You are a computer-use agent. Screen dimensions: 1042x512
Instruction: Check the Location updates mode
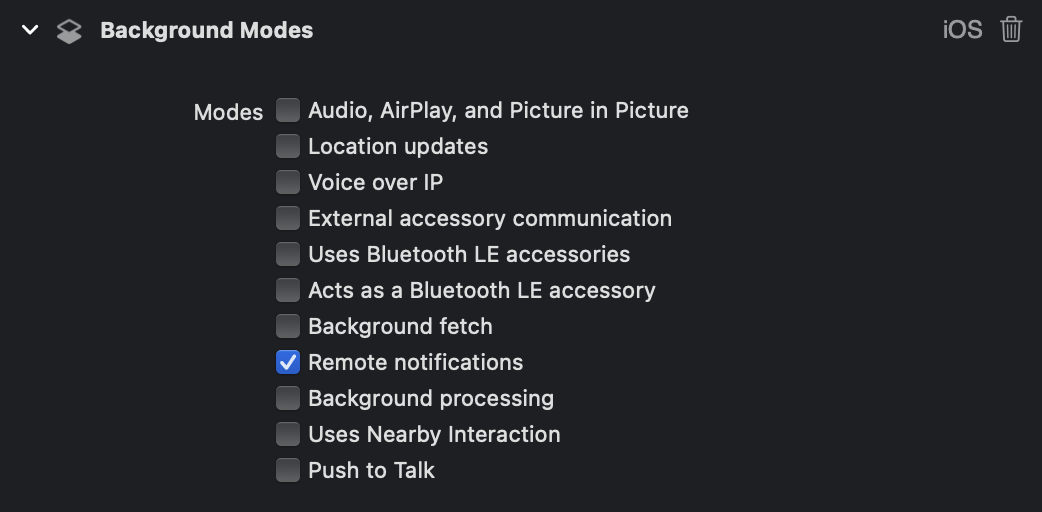pyautogui.click(x=288, y=146)
